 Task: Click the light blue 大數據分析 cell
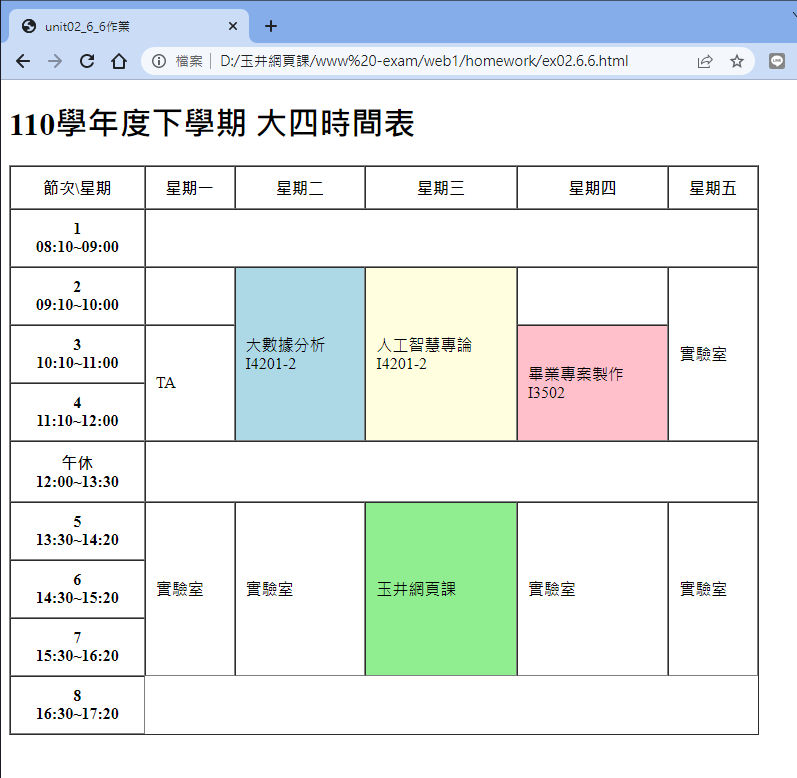[x=300, y=354]
